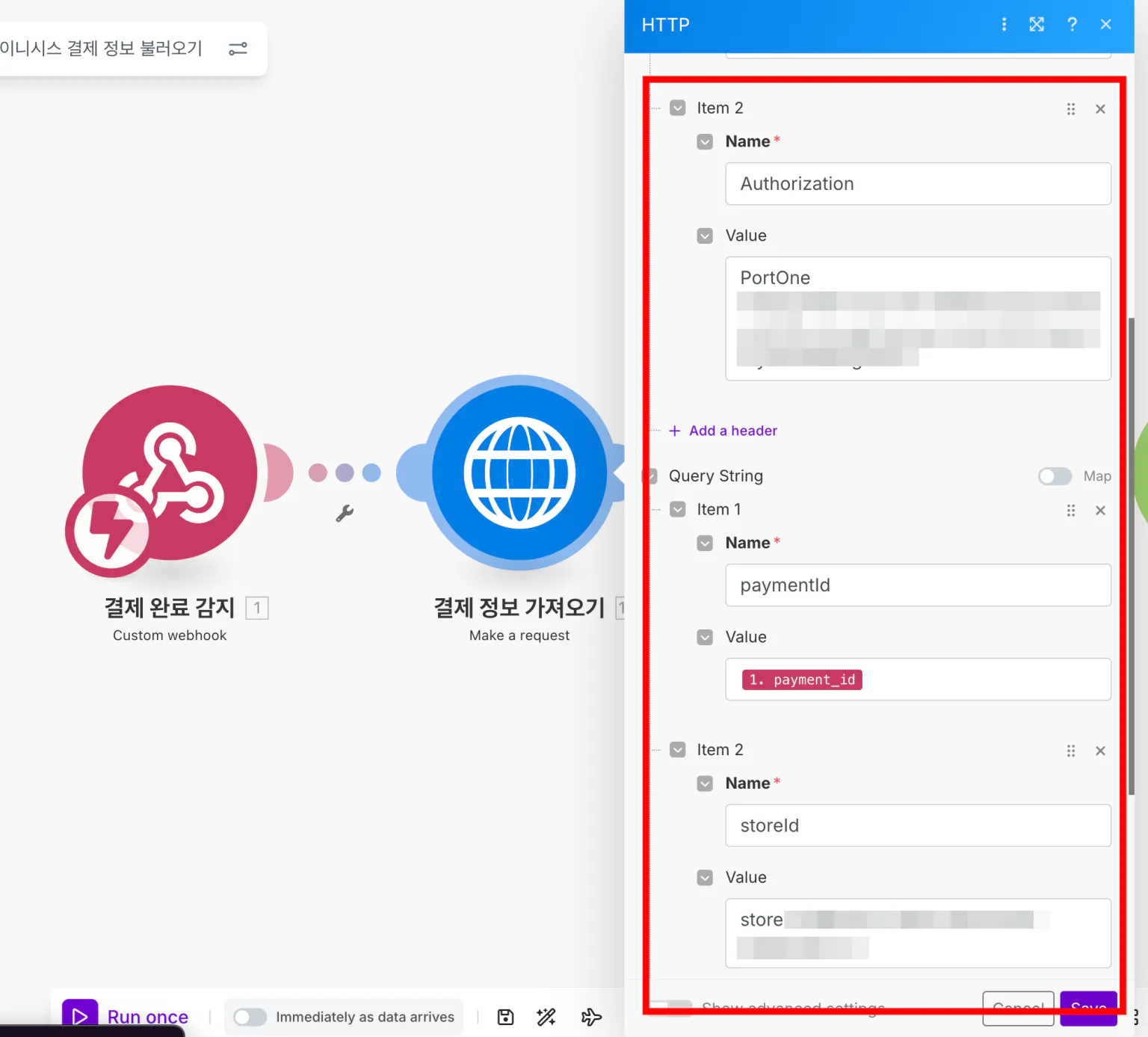
Task: Grab drag handle of query Item 1
Action: tap(1071, 511)
